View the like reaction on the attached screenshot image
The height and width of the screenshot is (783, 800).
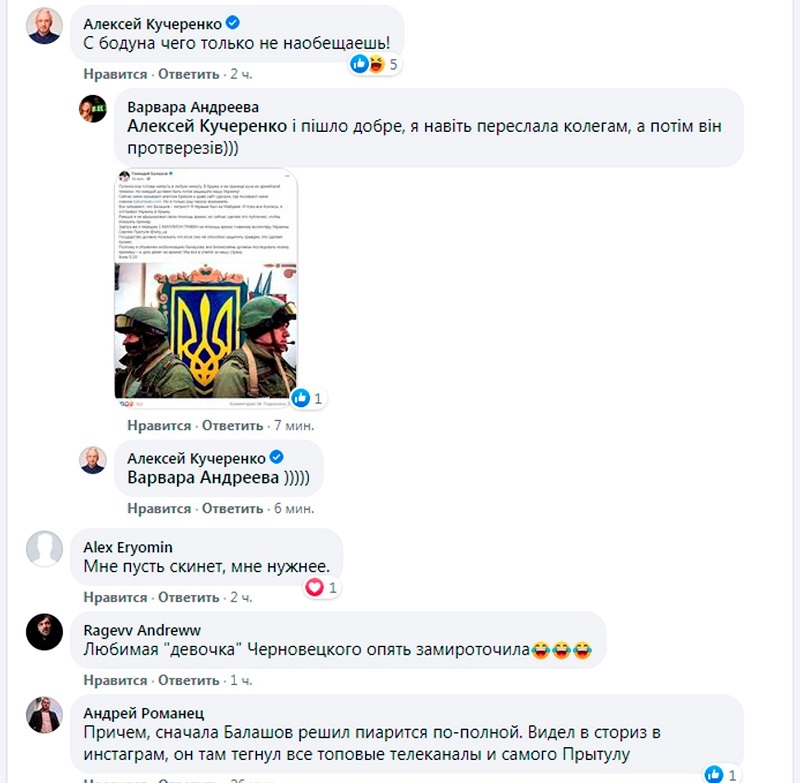click(308, 398)
